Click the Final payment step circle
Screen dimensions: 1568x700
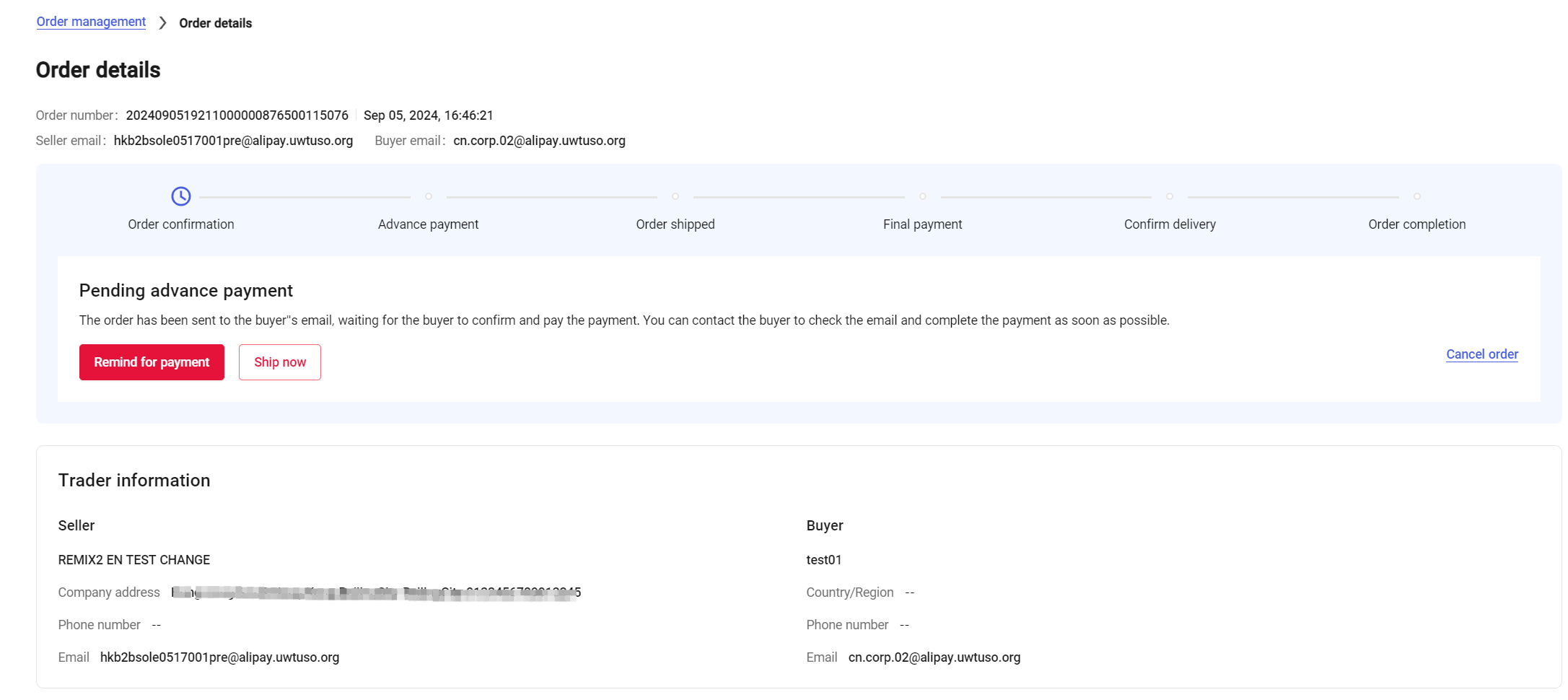tap(923, 196)
